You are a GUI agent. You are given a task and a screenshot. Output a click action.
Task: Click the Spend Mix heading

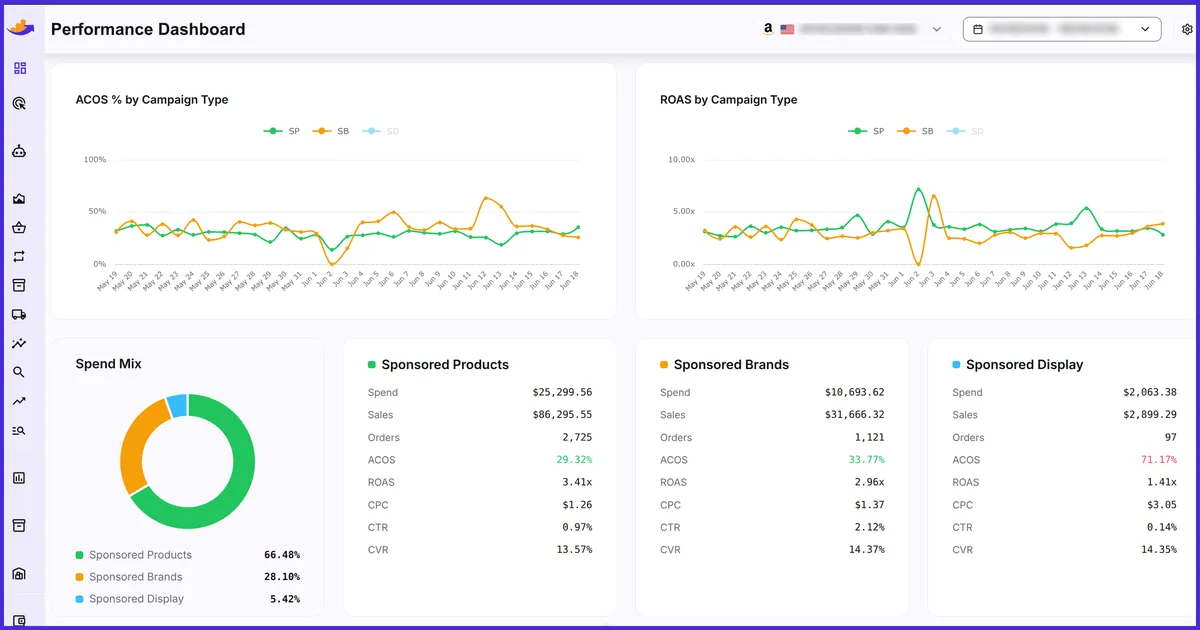(109, 364)
